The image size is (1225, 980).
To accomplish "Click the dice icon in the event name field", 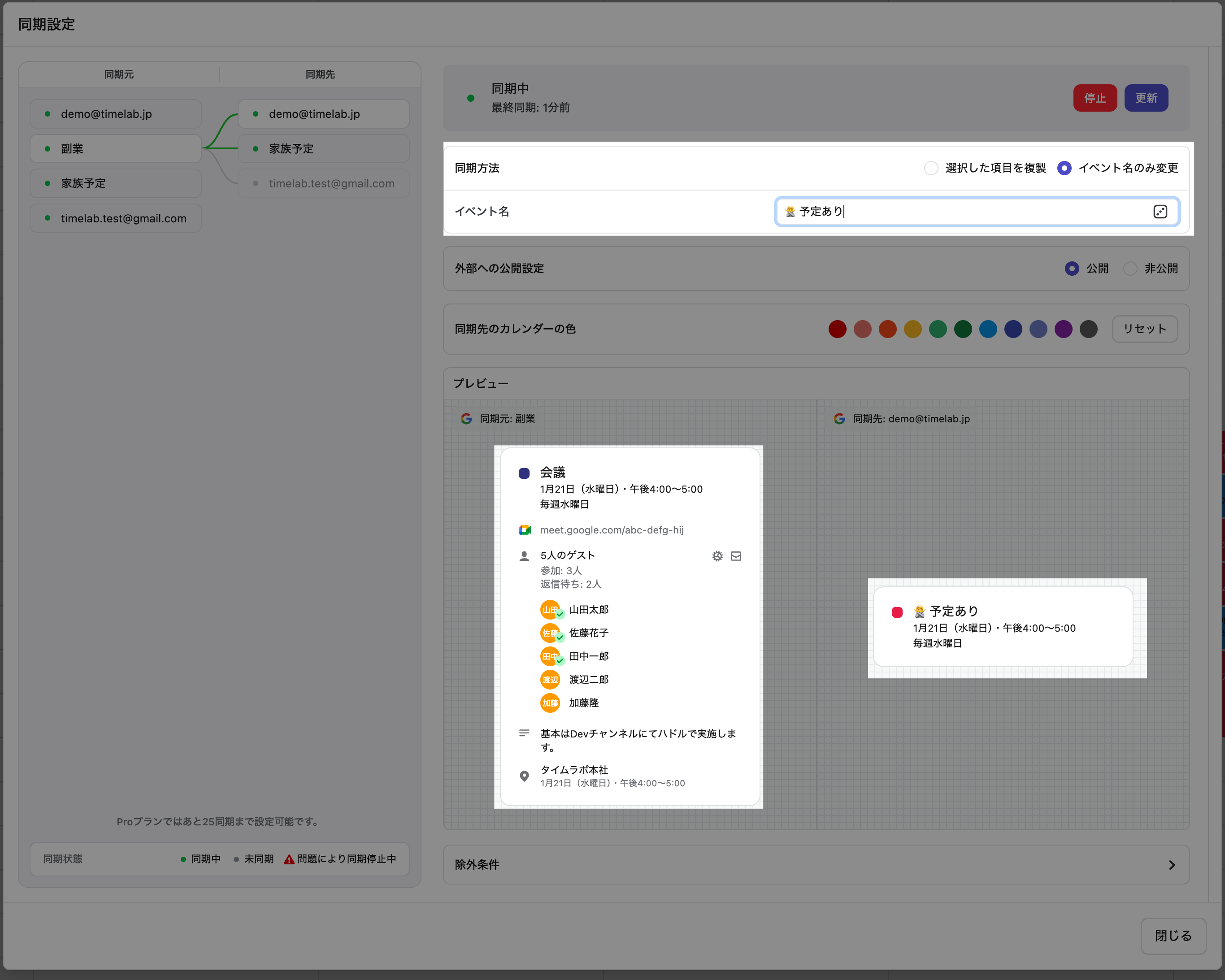I will [1160, 211].
